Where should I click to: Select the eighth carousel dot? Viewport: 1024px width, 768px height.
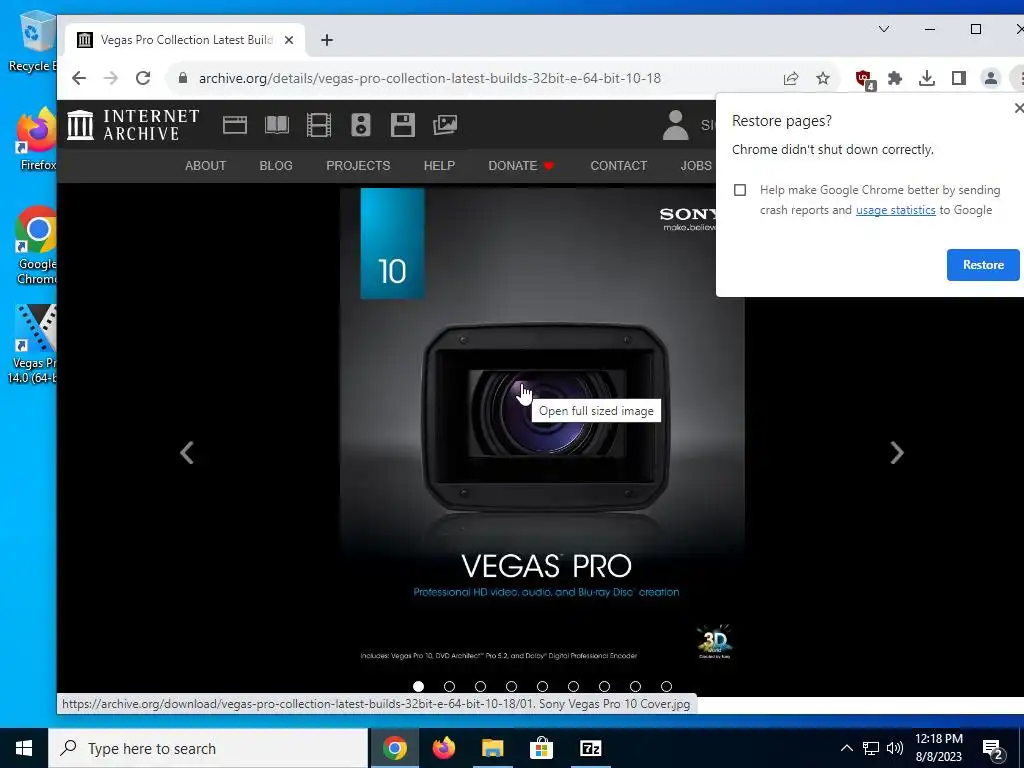tap(635, 686)
